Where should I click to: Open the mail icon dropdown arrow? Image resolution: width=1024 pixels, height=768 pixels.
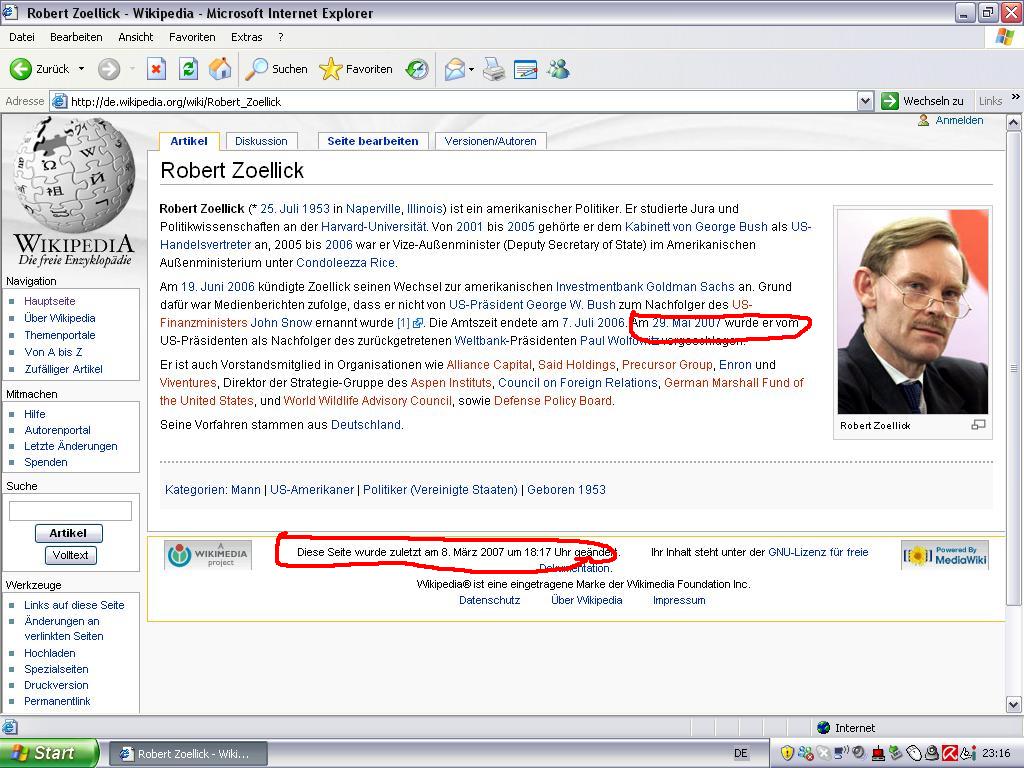(471, 69)
